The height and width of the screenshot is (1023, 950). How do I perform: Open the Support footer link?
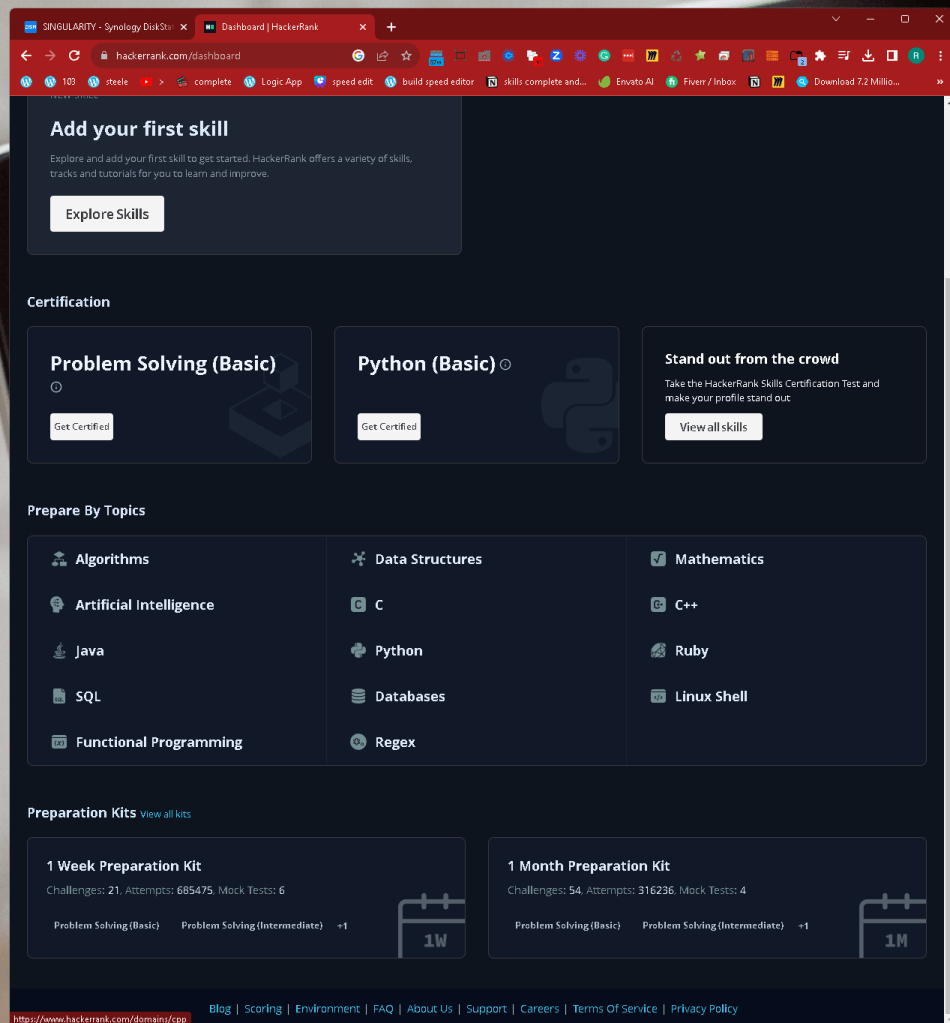tap(486, 1009)
